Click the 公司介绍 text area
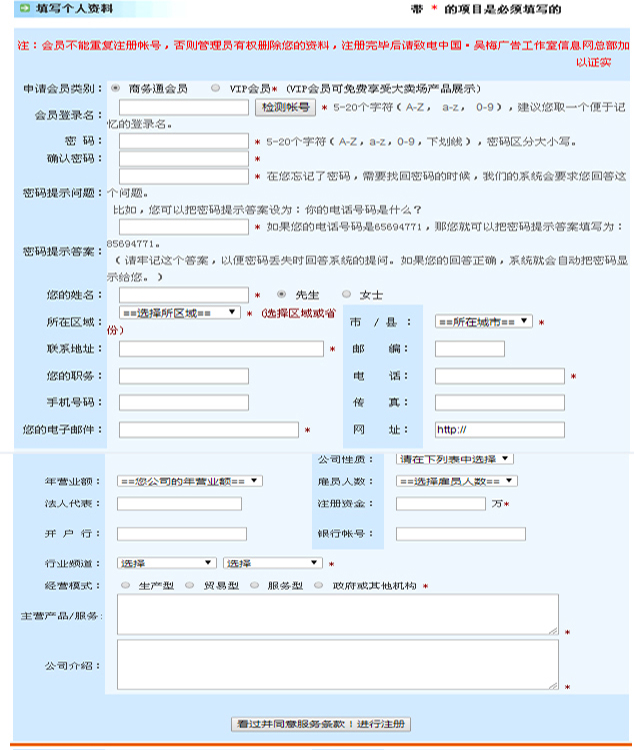Screen dimensions: 634x750 pyautogui.click(x=338, y=665)
